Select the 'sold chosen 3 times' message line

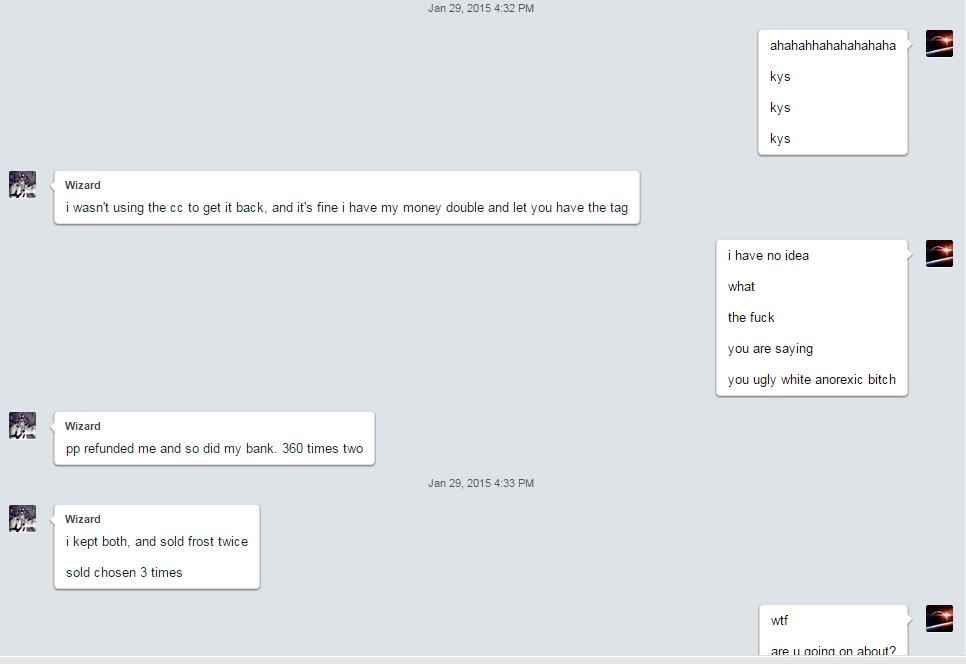pyautogui.click(x=124, y=572)
